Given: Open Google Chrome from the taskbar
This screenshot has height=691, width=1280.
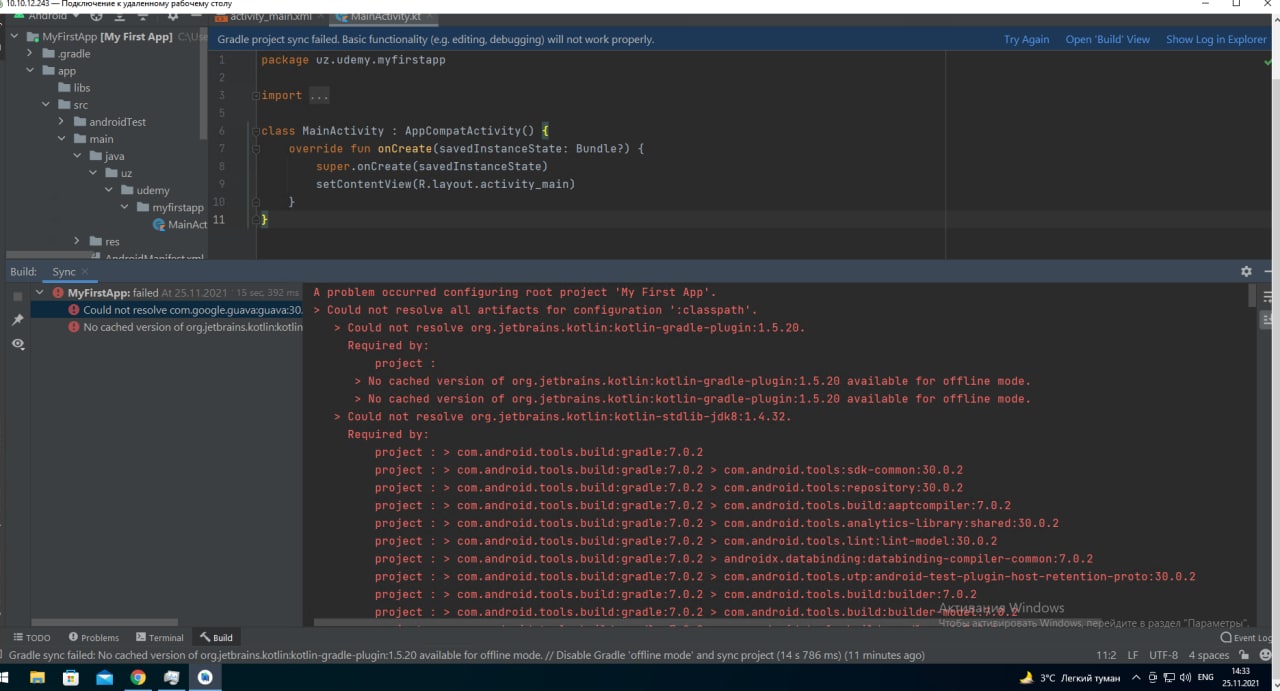Looking at the screenshot, I should (138, 677).
